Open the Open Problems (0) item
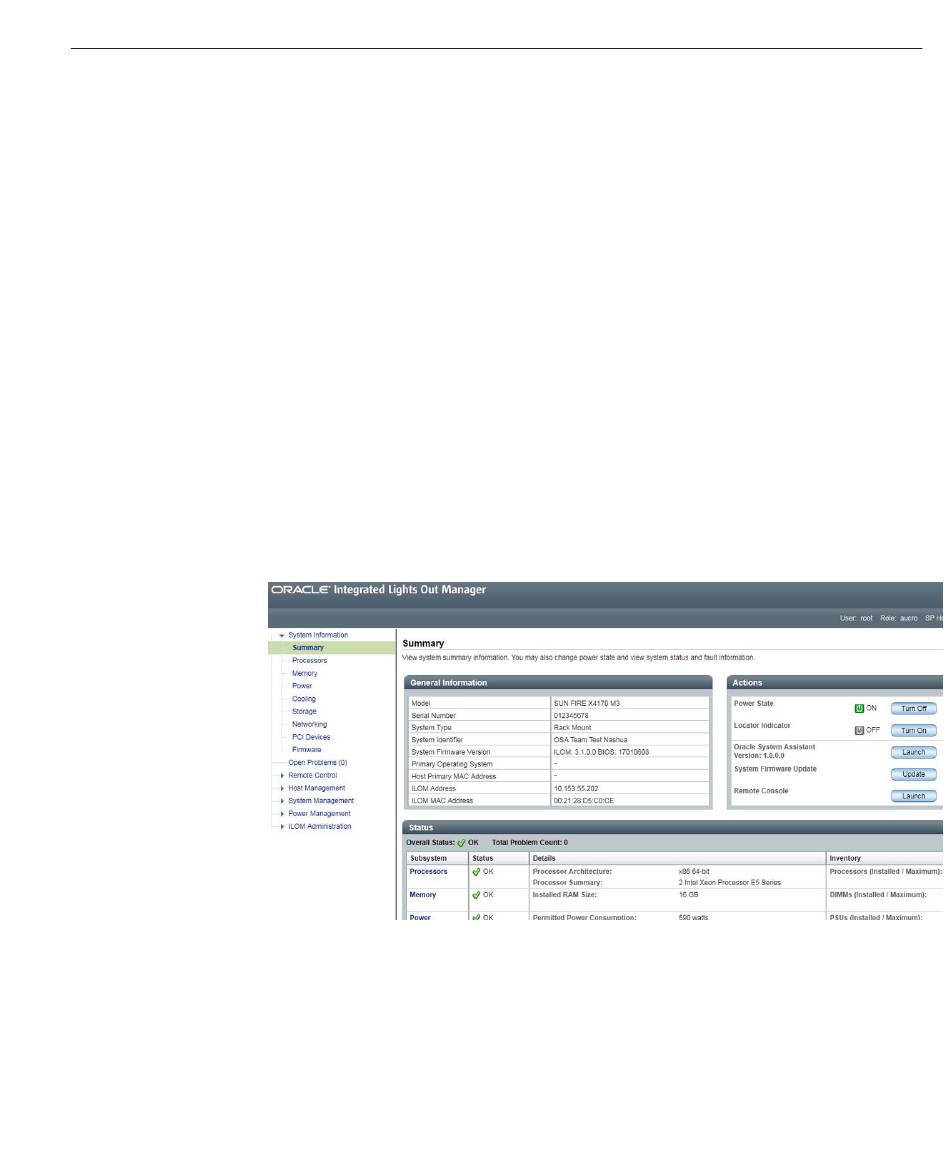 (318, 763)
